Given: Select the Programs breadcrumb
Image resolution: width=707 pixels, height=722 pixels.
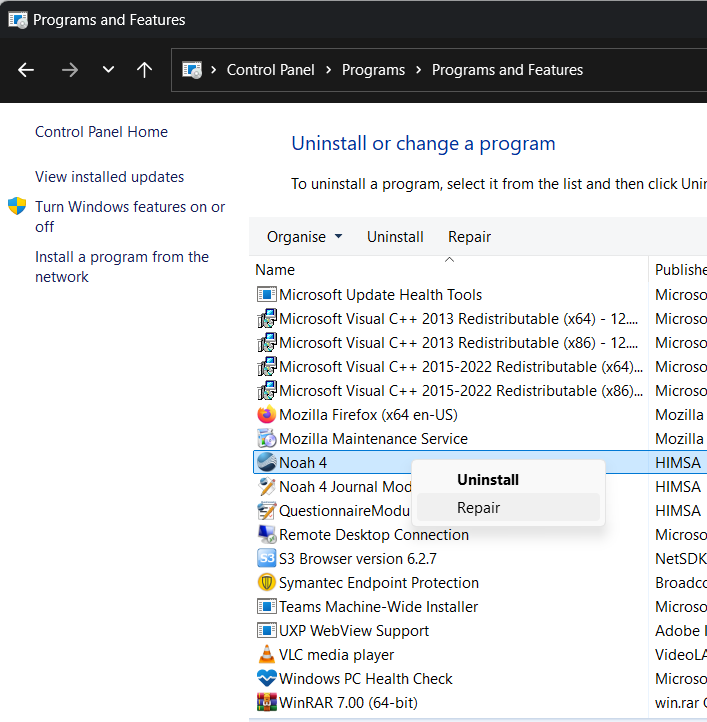Looking at the screenshot, I should (x=373, y=70).
